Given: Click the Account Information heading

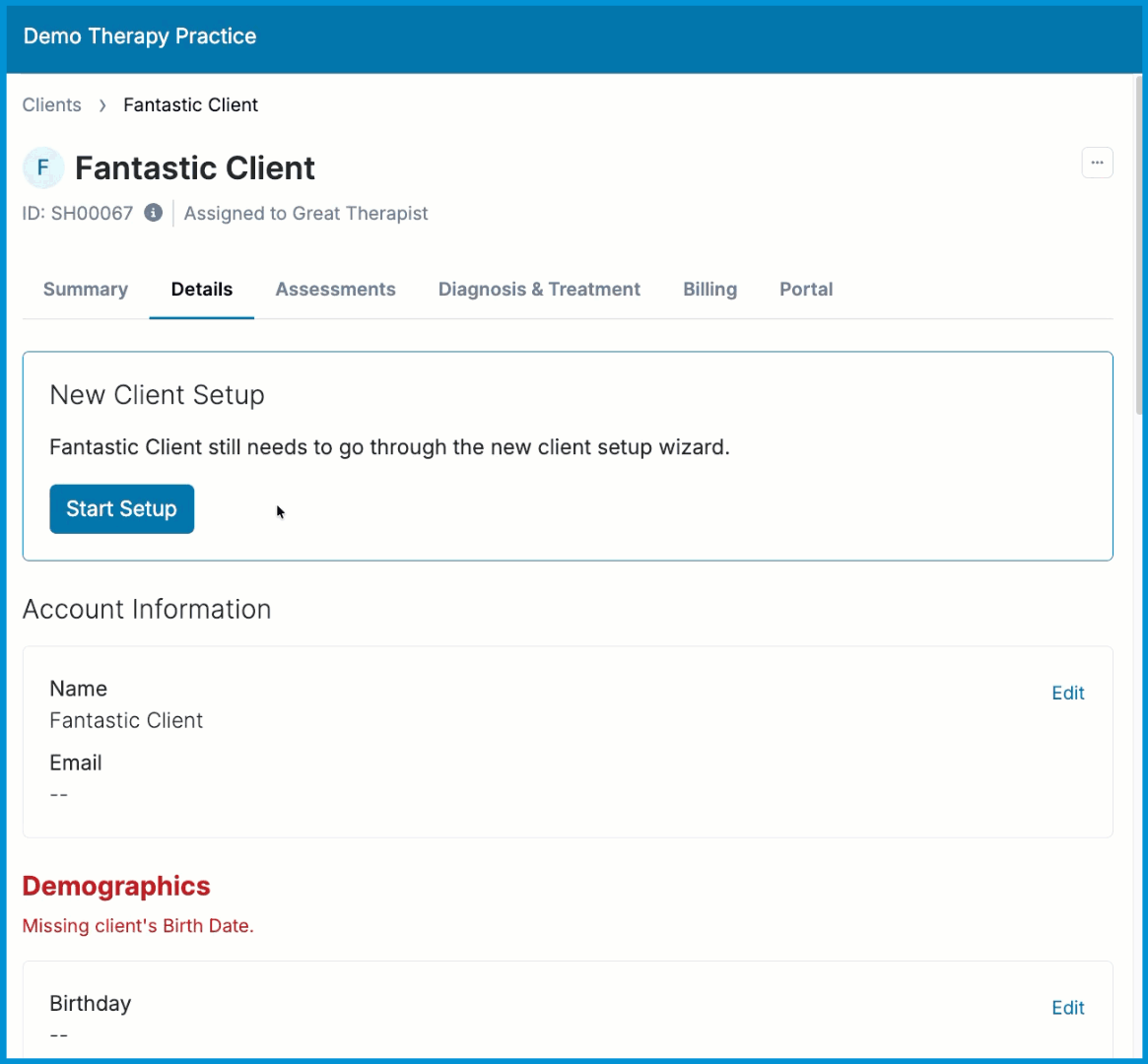Looking at the screenshot, I should coord(147,609).
